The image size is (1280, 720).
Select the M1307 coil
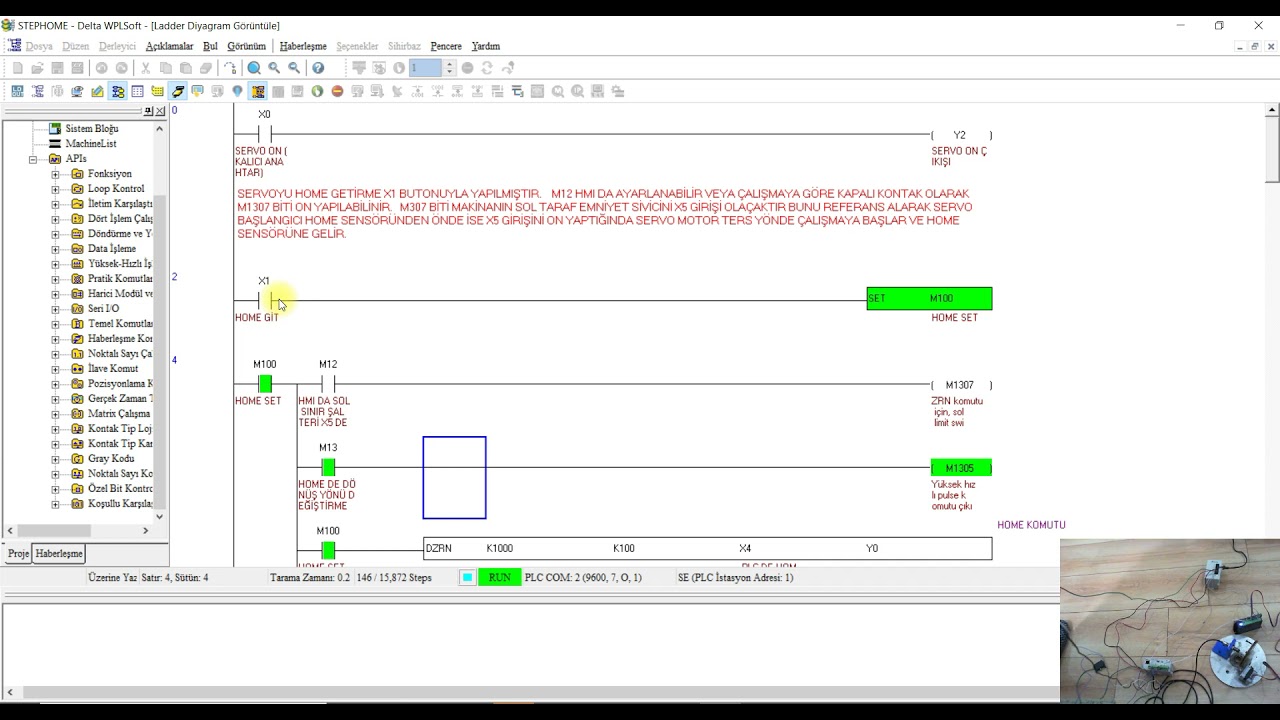pyautogui.click(x=961, y=385)
